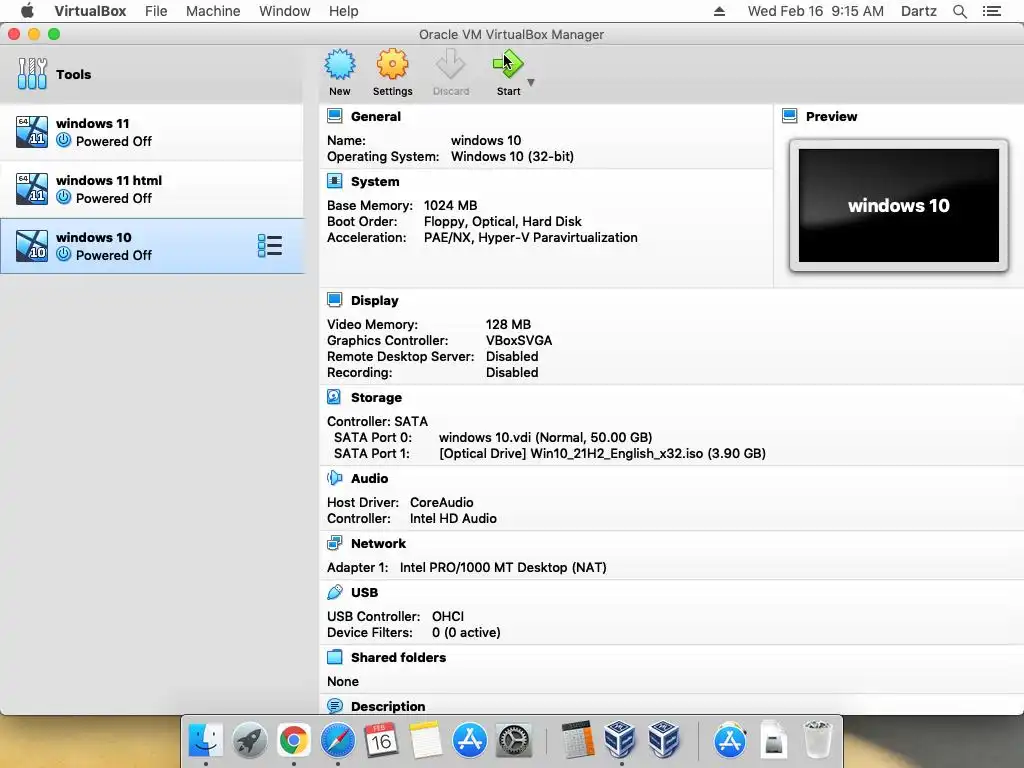Open the Window menu
The width and height of the screenshot is (1024, 768).
pos(285,11)
